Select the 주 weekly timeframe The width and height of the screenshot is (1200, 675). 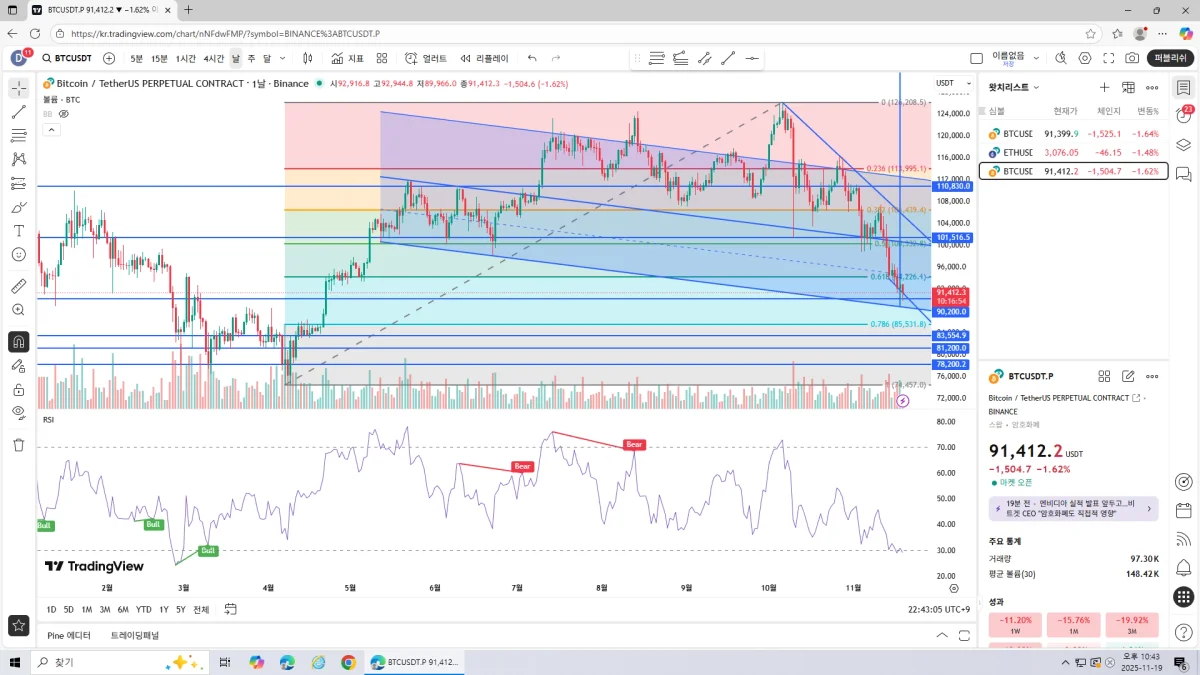point(251,58)
